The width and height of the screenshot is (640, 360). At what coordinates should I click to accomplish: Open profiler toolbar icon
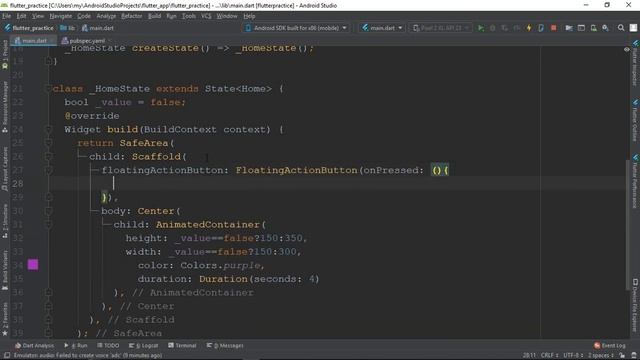point(517,28)
